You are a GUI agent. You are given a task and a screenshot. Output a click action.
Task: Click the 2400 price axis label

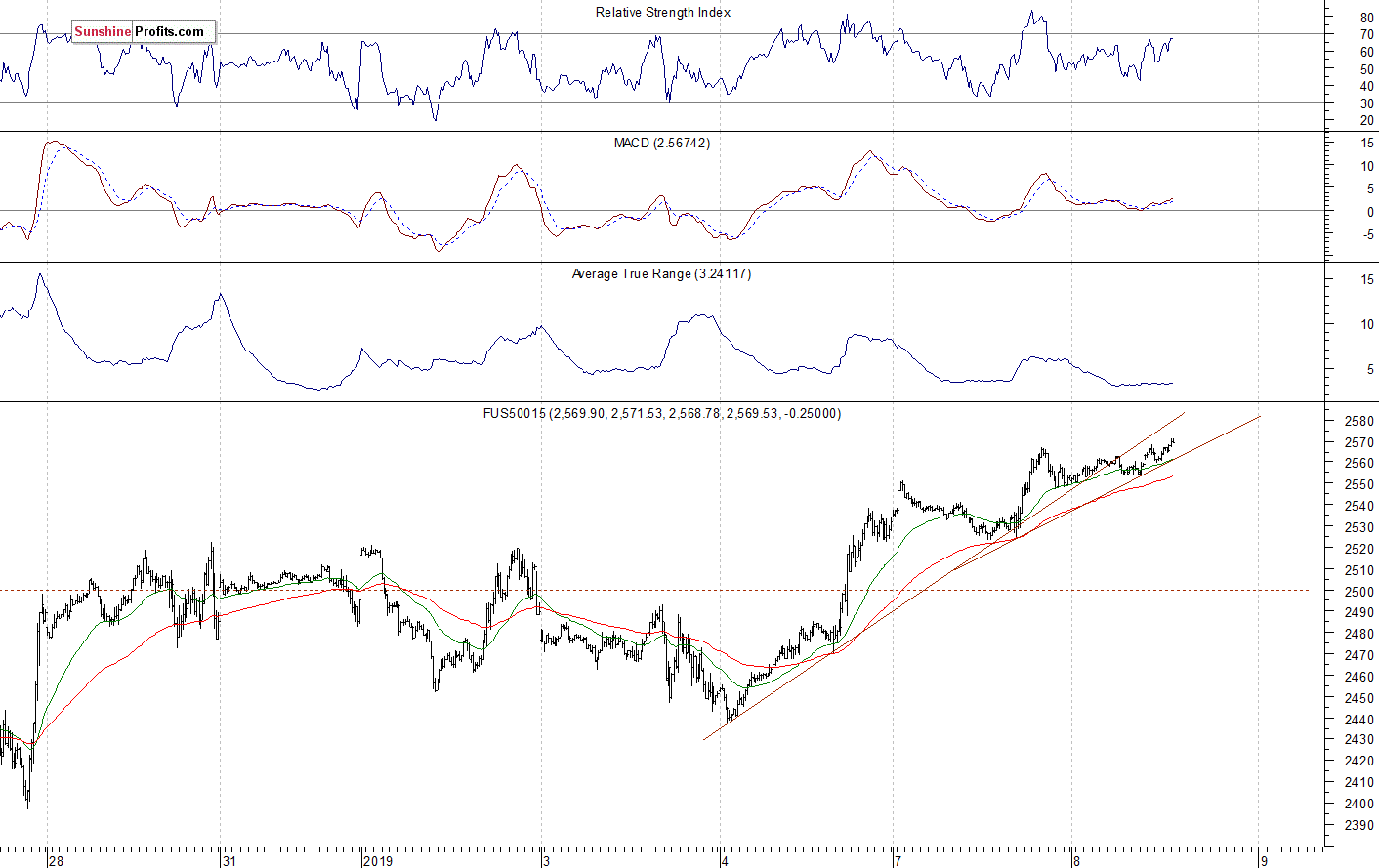point(1358,804)
